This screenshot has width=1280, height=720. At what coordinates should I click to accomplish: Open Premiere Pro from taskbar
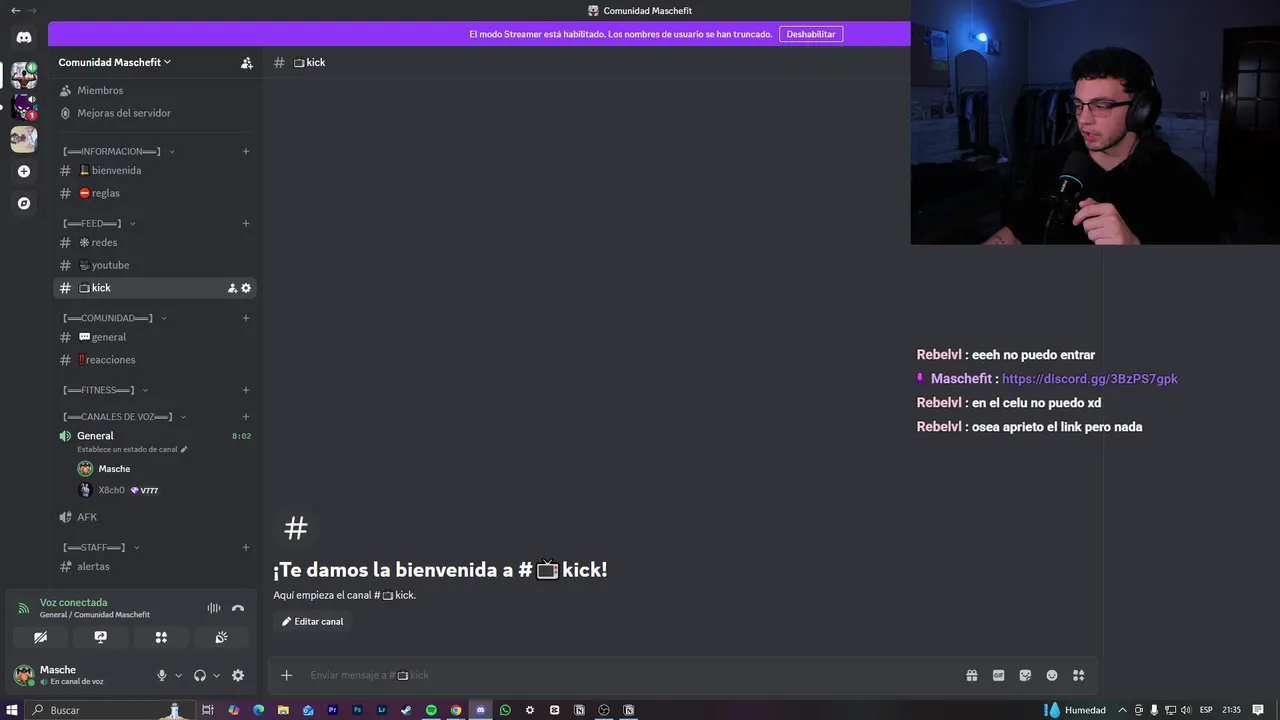pyautogui.click(x=333, y=710)
